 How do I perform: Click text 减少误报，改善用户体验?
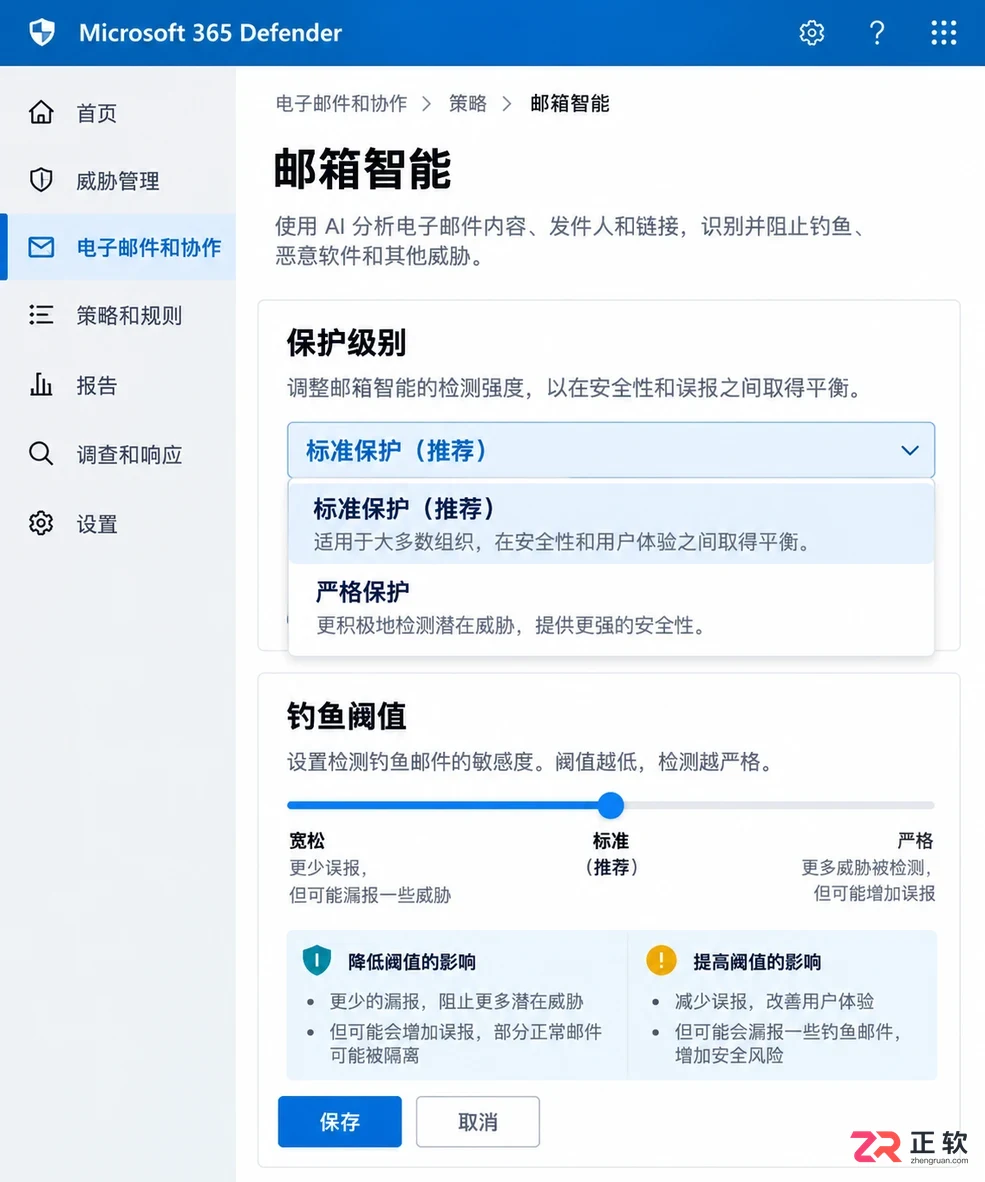[x=774, y=1001]
